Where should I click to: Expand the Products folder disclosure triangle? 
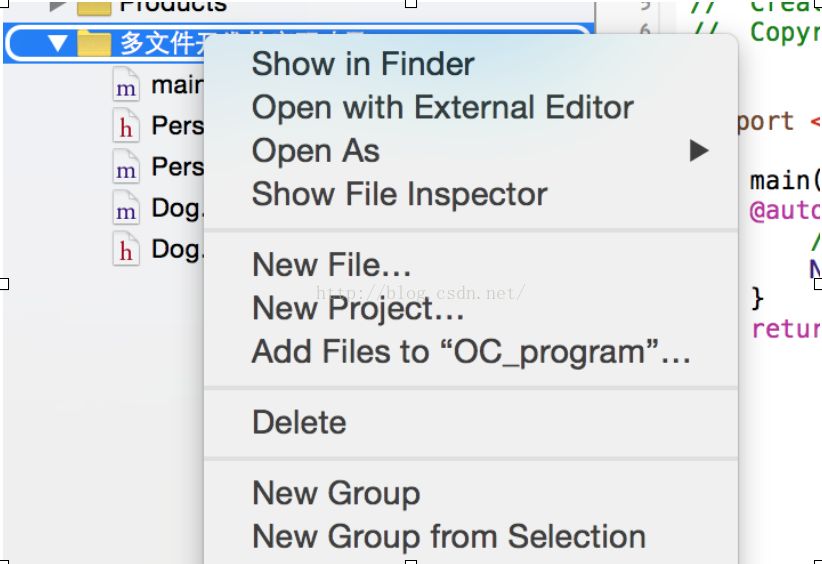pyautogui.click(x=57, y=6)
